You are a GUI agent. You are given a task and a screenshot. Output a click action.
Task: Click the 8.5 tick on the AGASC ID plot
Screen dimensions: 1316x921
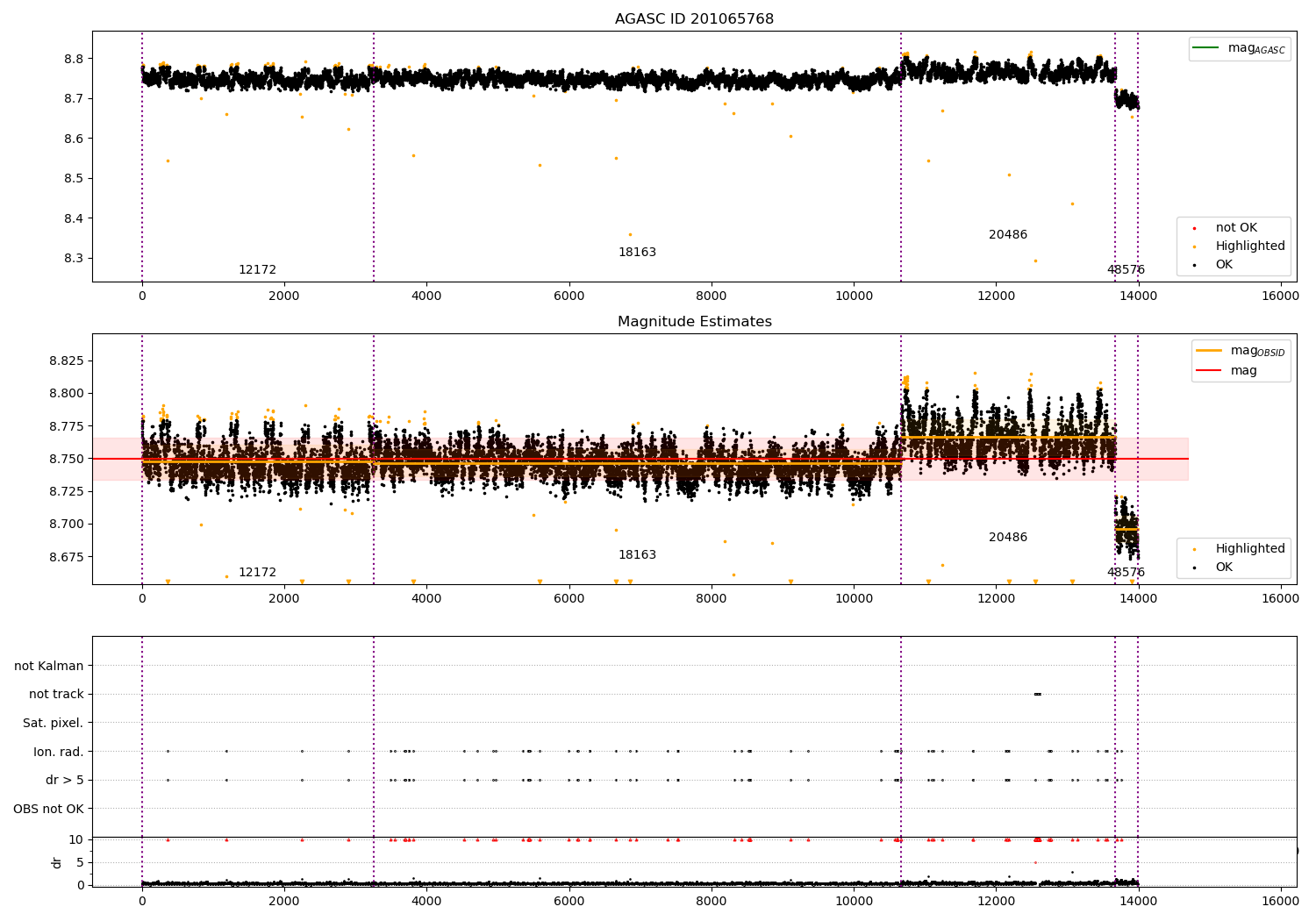pos(73,178)
